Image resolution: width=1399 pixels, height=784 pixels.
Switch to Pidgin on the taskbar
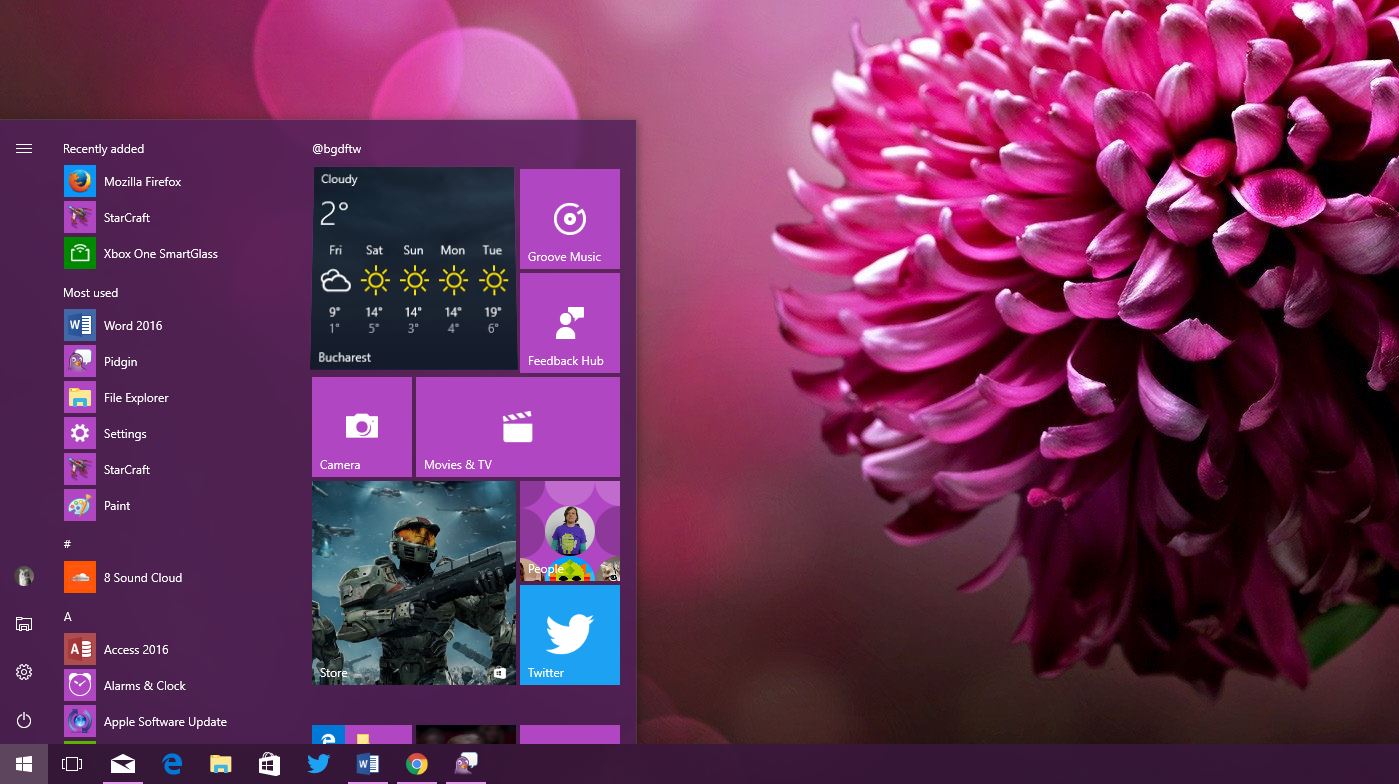[x=466, y=764]
